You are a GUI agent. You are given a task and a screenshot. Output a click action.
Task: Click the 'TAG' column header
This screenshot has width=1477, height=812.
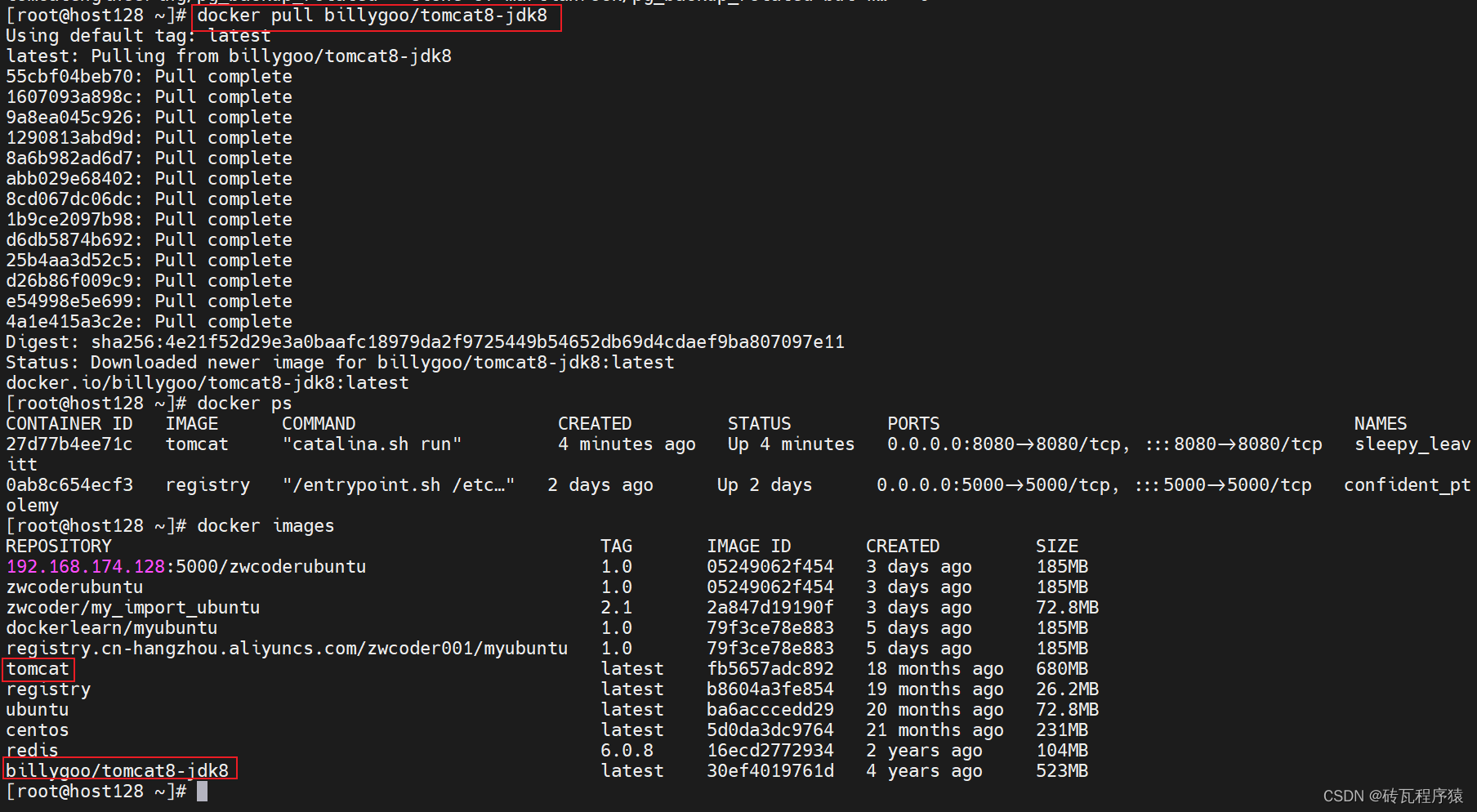click(617, 547)
